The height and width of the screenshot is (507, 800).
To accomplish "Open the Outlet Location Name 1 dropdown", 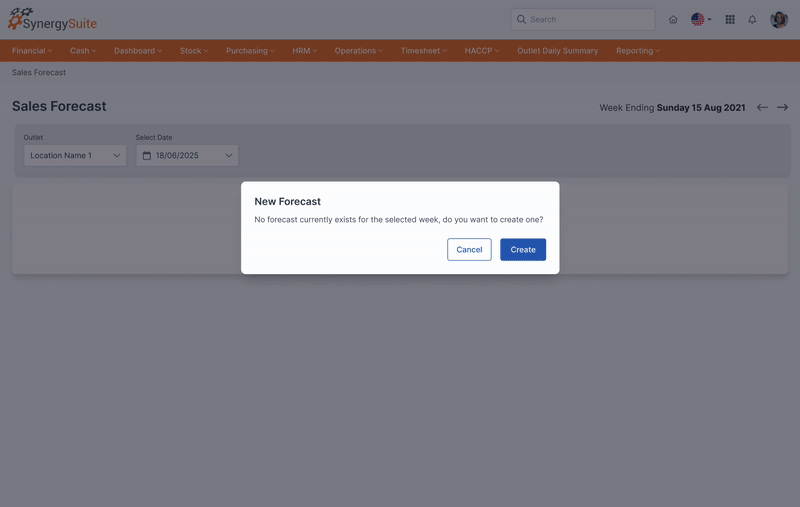I will coord(75,156).
